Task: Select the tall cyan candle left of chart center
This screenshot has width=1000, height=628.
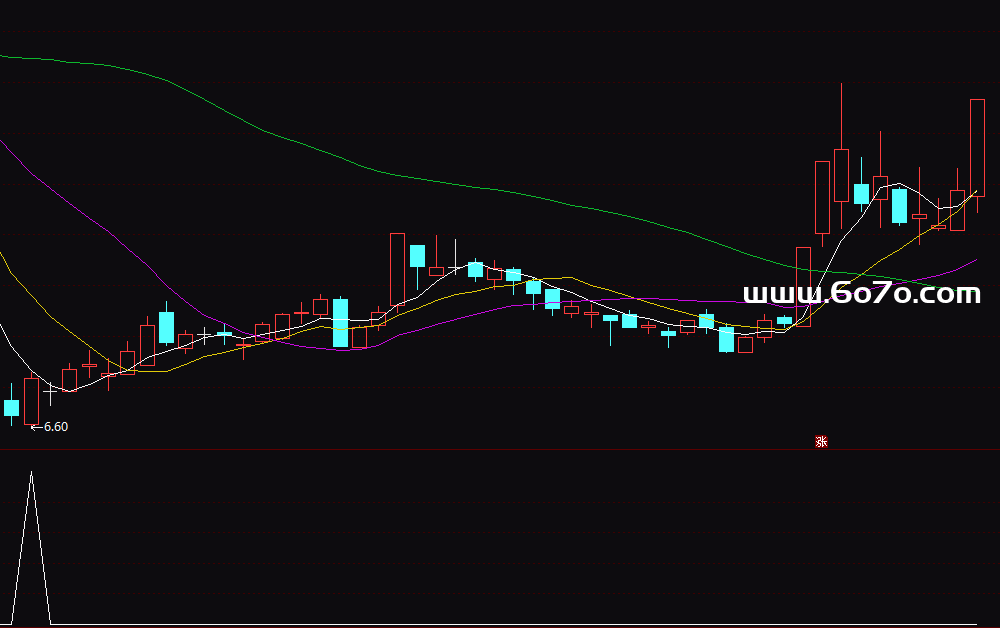Action: [x=341, y=322]
